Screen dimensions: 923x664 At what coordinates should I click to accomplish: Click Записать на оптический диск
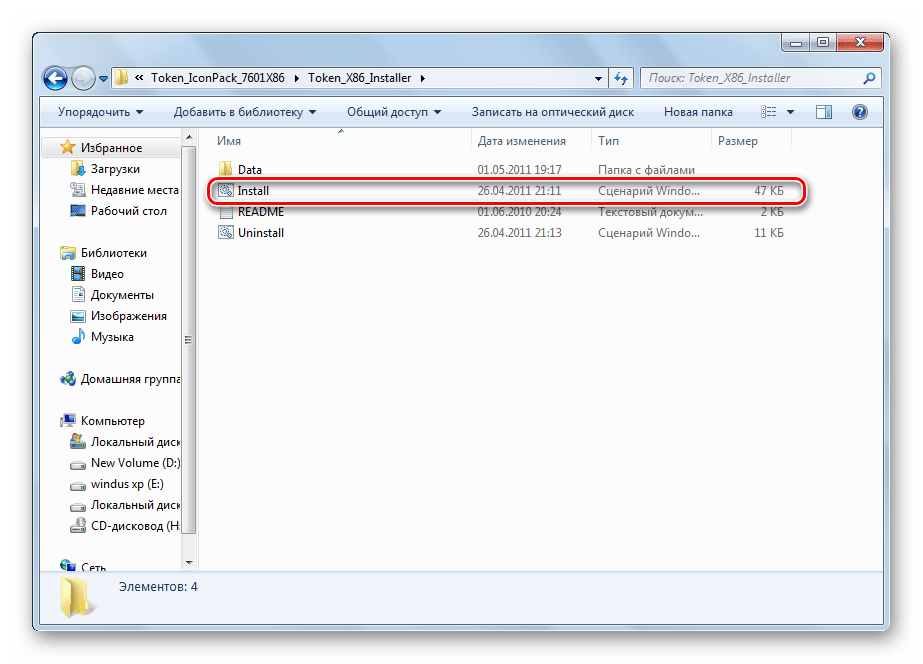(552, 112)
